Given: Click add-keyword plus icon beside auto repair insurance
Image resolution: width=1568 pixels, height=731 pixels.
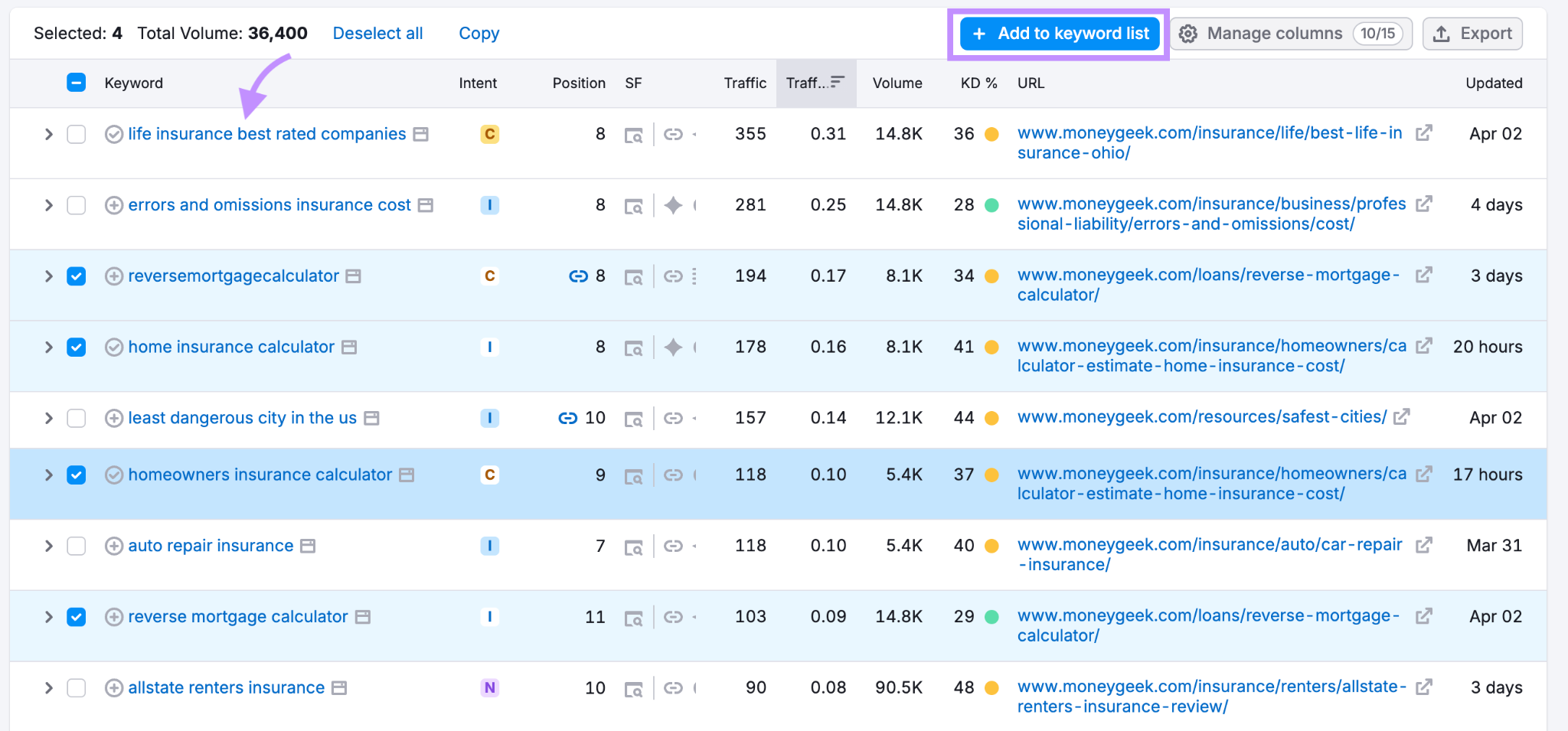Looking at the screenshot, I should (x=114, y=546).
